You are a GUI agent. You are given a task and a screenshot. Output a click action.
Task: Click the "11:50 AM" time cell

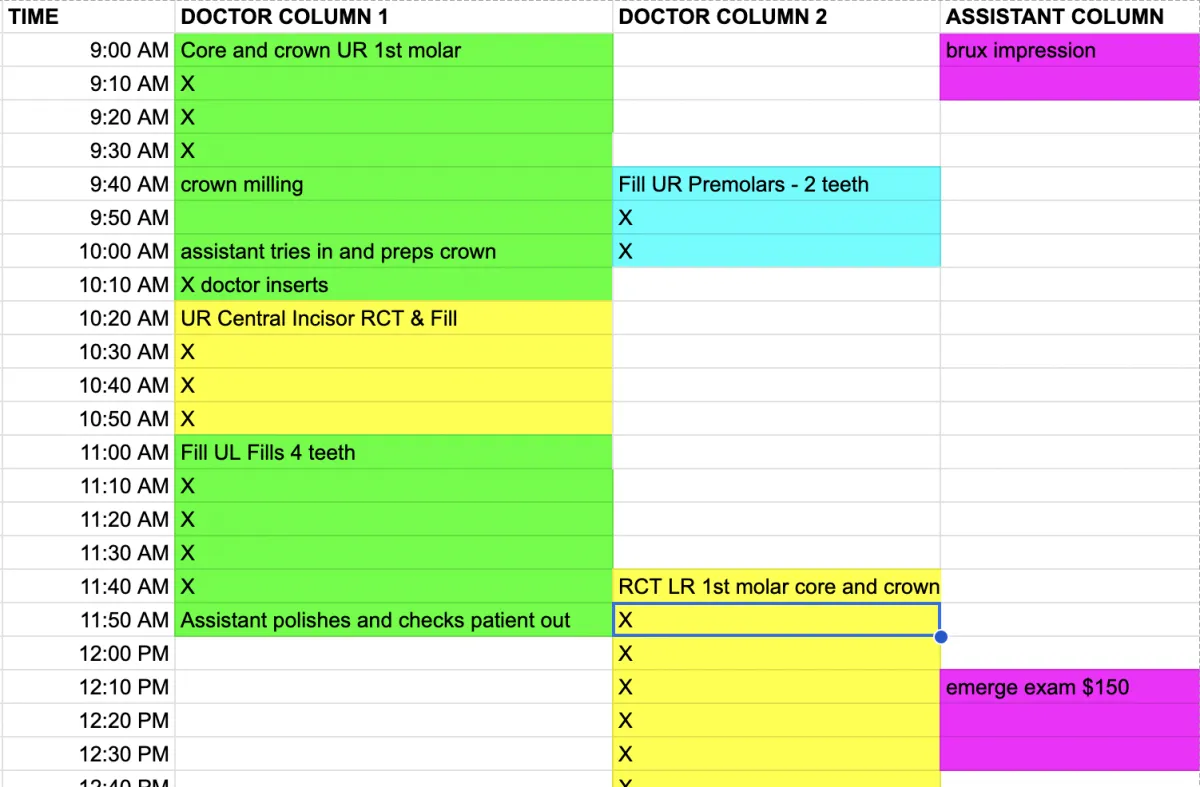(x=88, y=620)
